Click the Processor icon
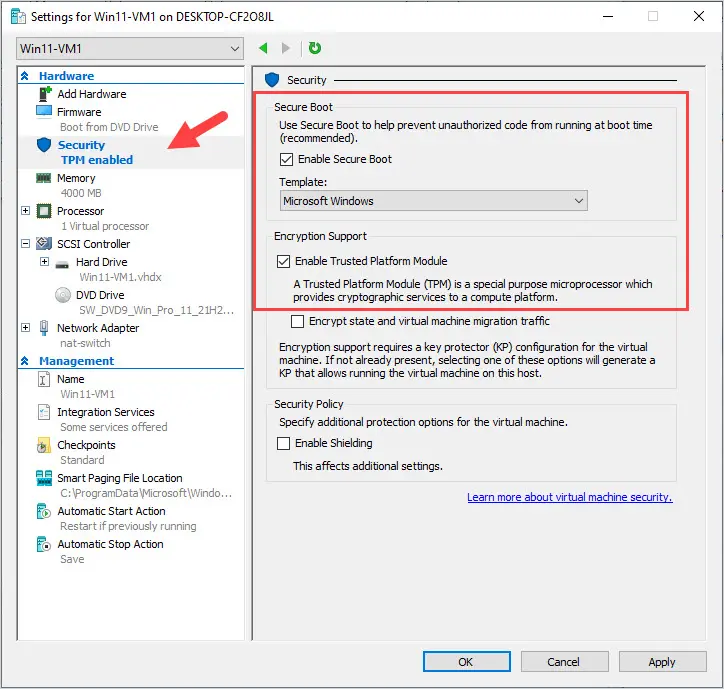The image size is (724, 689). click(44, 211)
